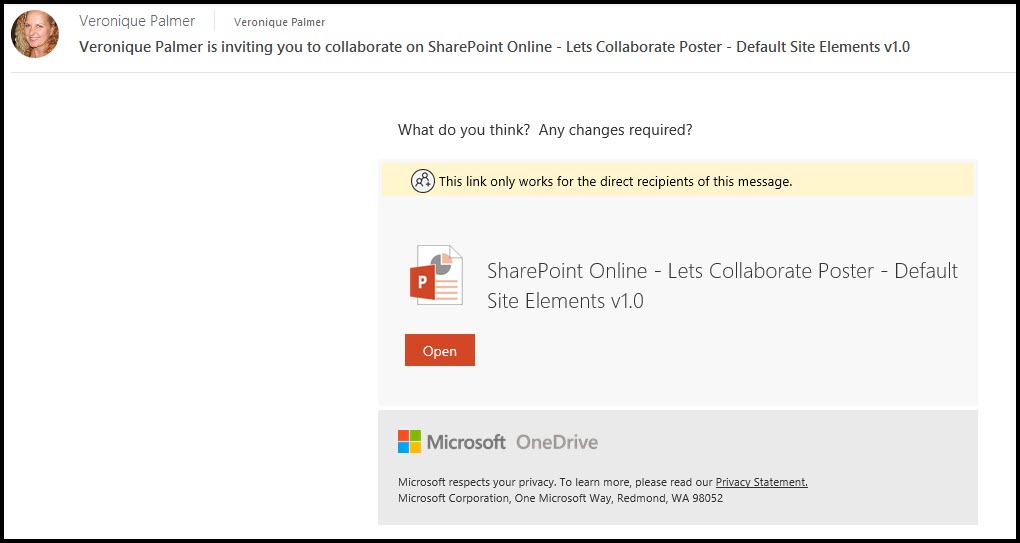Screen dimensions: 1020x543
Task: Click the vertical divider between sender names
Action: (215, 21)
